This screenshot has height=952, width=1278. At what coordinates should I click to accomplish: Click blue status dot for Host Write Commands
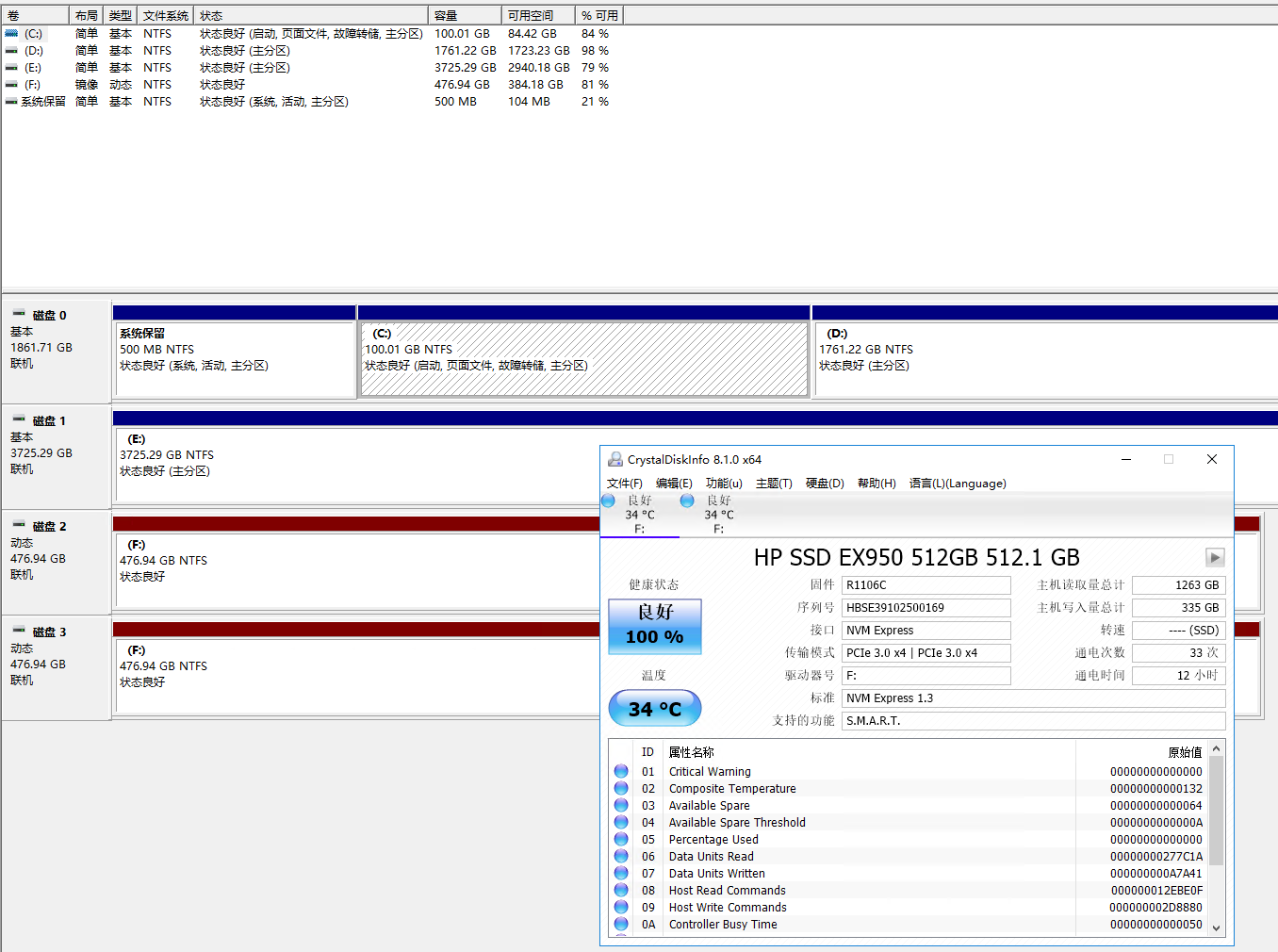pyautogui.click(x=621, y=907)
